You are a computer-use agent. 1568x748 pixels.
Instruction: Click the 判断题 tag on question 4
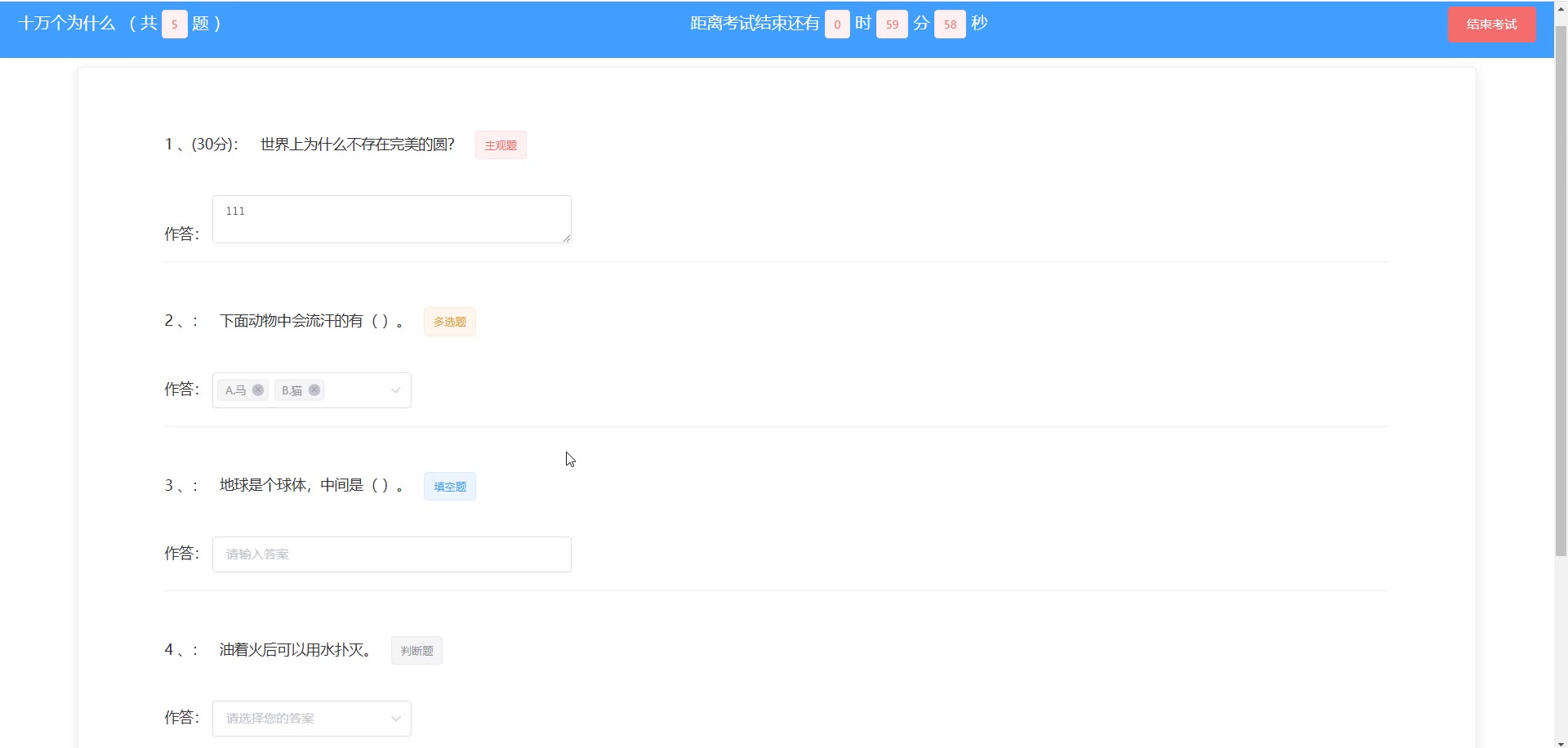(x=416, y=651)
